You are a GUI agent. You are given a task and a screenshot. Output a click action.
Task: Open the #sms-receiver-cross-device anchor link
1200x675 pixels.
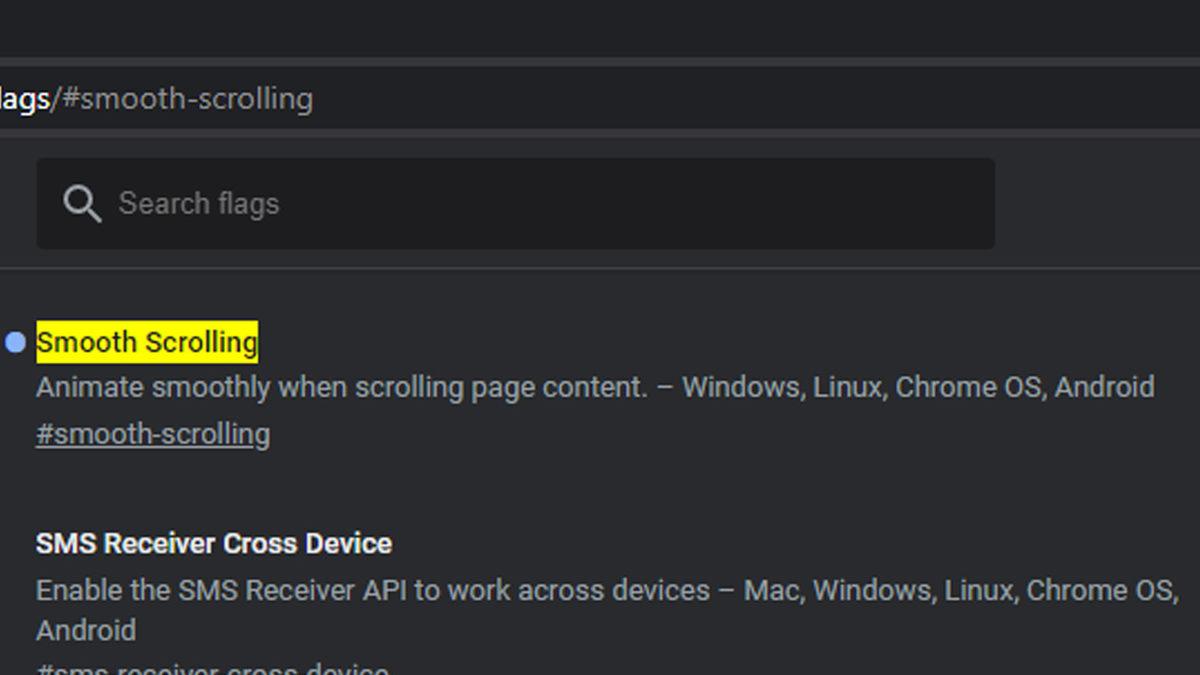tap(213, 668)
